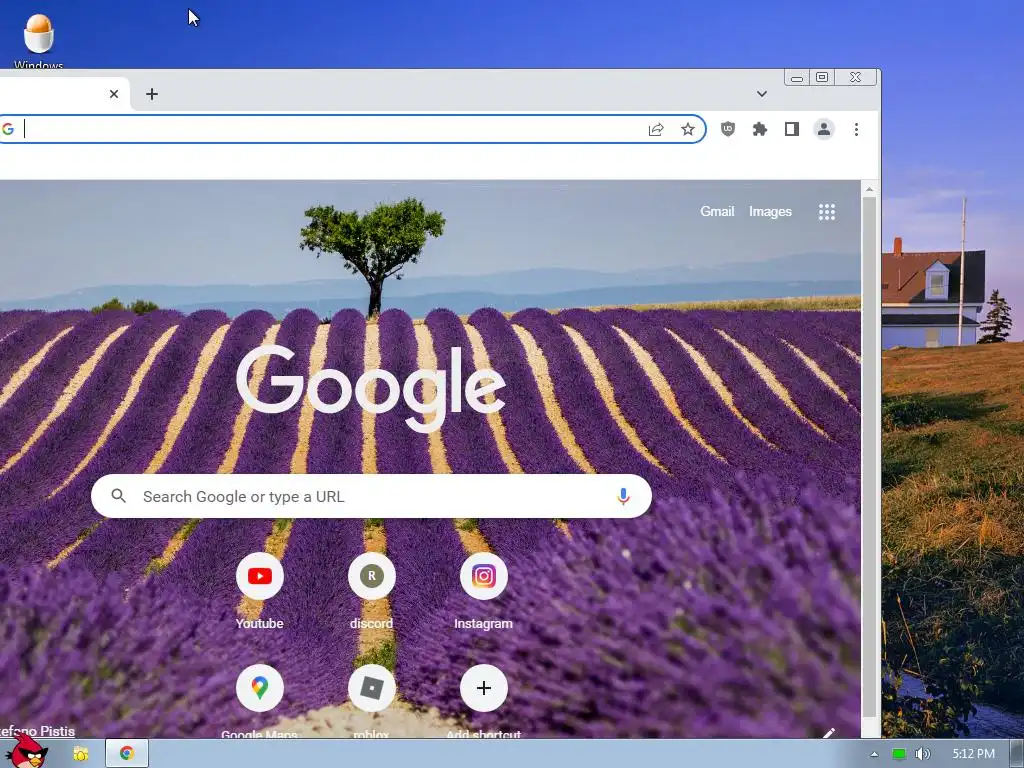1024x768 pixels.
Task: Open the yellow taskbar icon beside the start button
Action: point(81,754)
